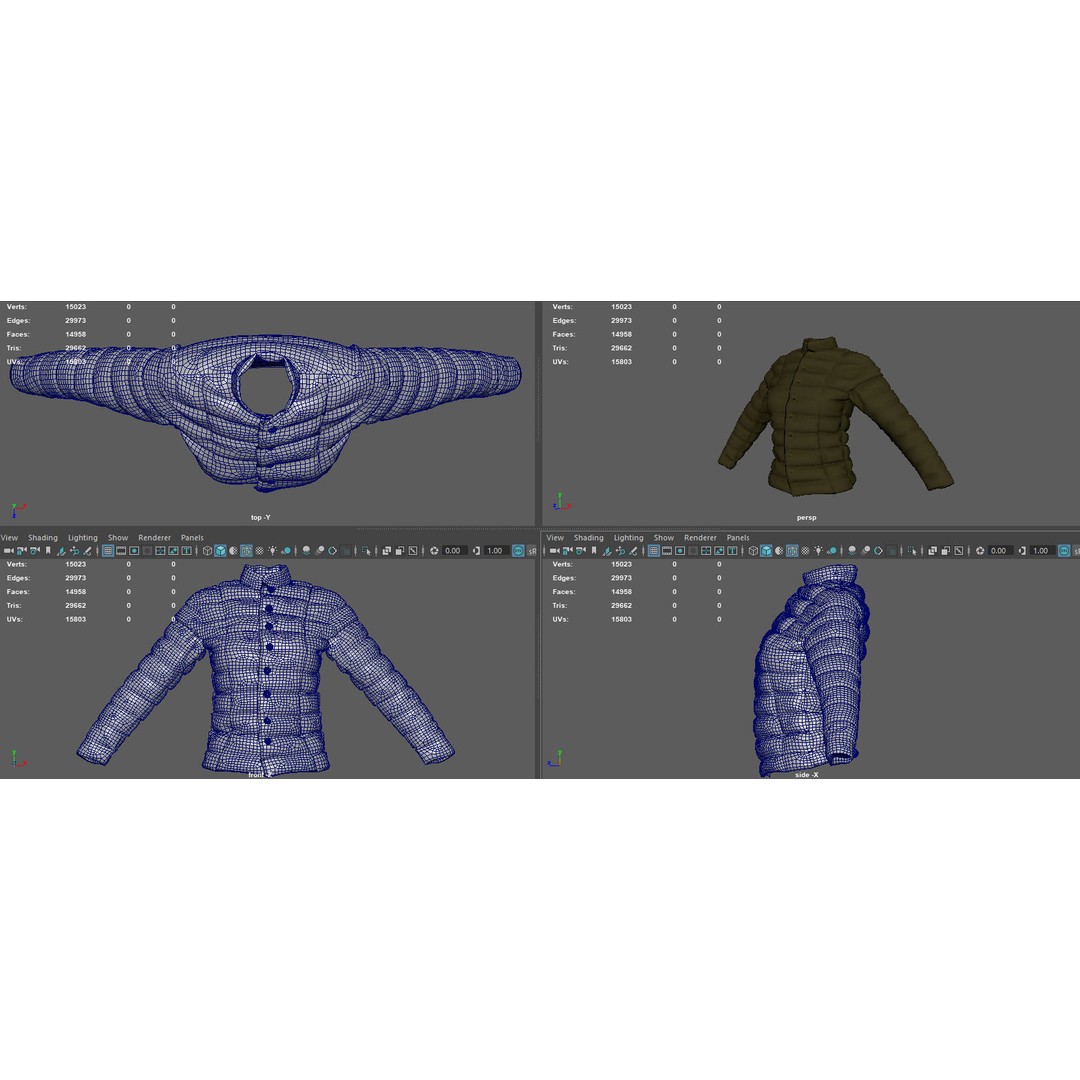
Task: Click Motion Blur icon in front panel toolbar
Action: coord(320,550)
